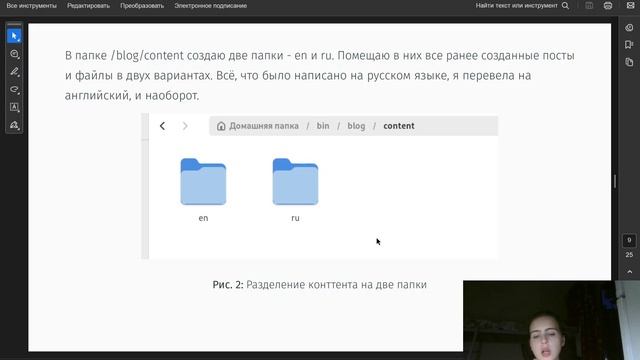Click the vertical scrollbar handle
The width and height of the screenshot is (640, 360).
(x=615, y=181)
